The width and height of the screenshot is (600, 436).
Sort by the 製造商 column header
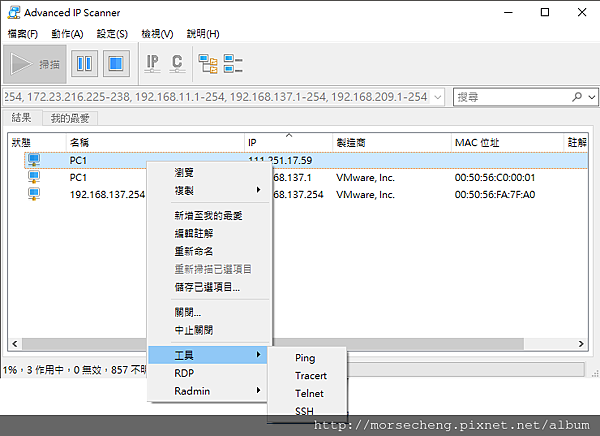(392, 143)
